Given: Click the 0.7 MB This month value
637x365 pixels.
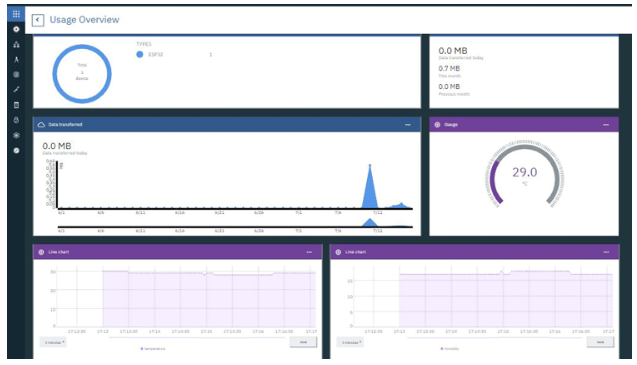Looking at the screenshot, I should [449, 69].
